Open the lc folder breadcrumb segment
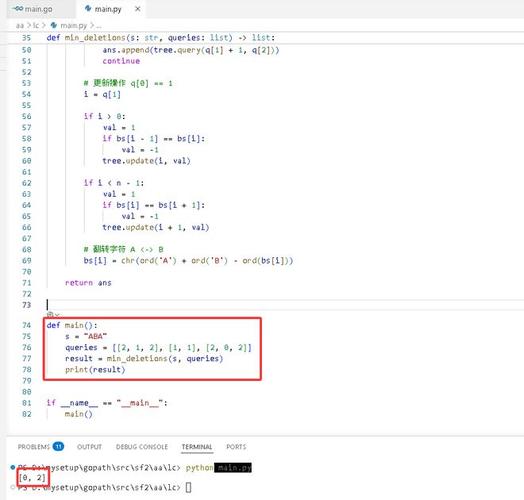The width and height of the screenshot is (524, 500). 36,25
